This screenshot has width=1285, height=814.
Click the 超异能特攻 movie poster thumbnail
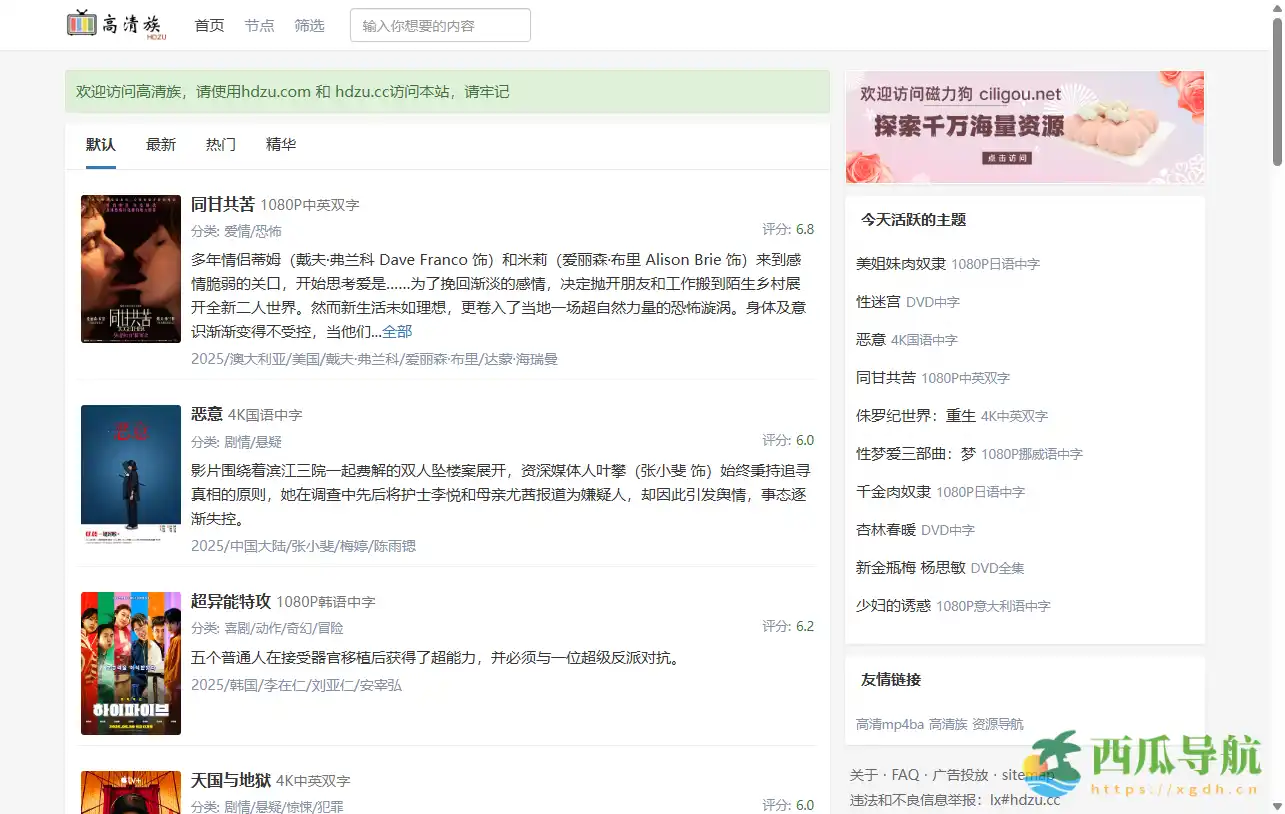tap(131, 663)
